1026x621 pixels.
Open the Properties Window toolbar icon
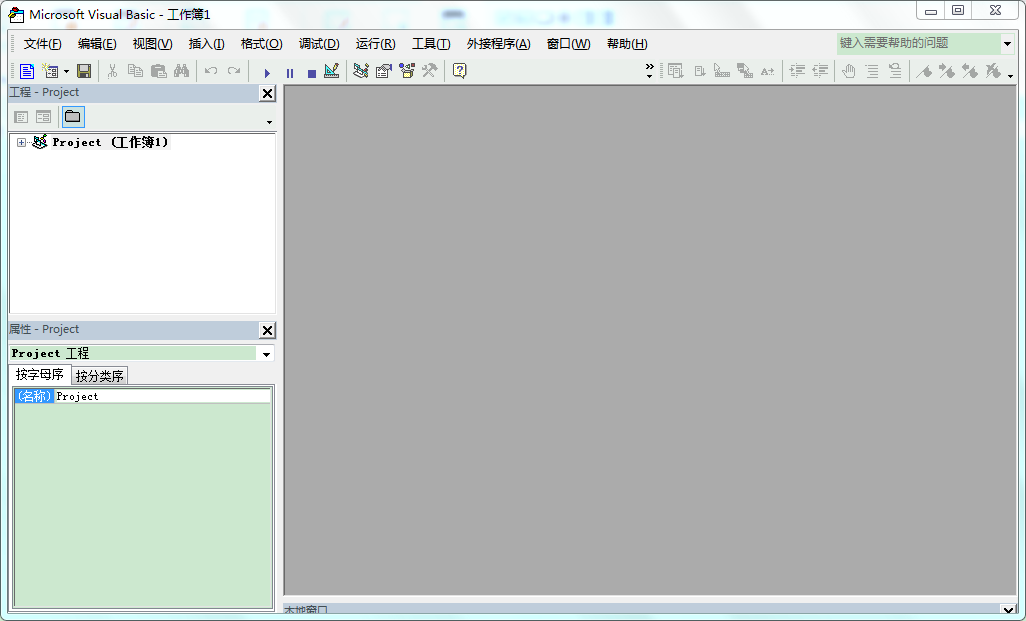coord(383,71)
